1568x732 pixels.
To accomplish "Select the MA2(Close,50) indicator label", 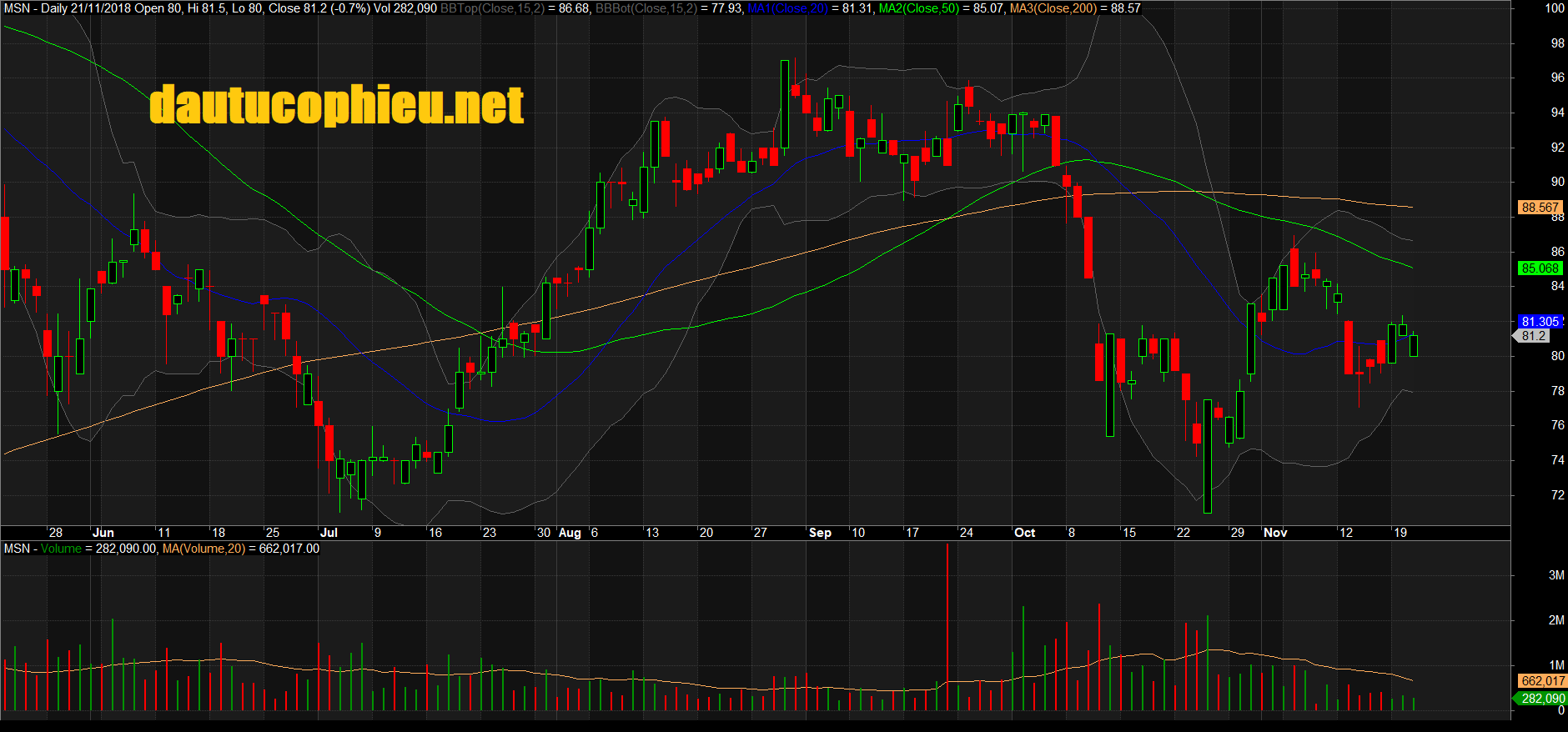I will point(918,8).
